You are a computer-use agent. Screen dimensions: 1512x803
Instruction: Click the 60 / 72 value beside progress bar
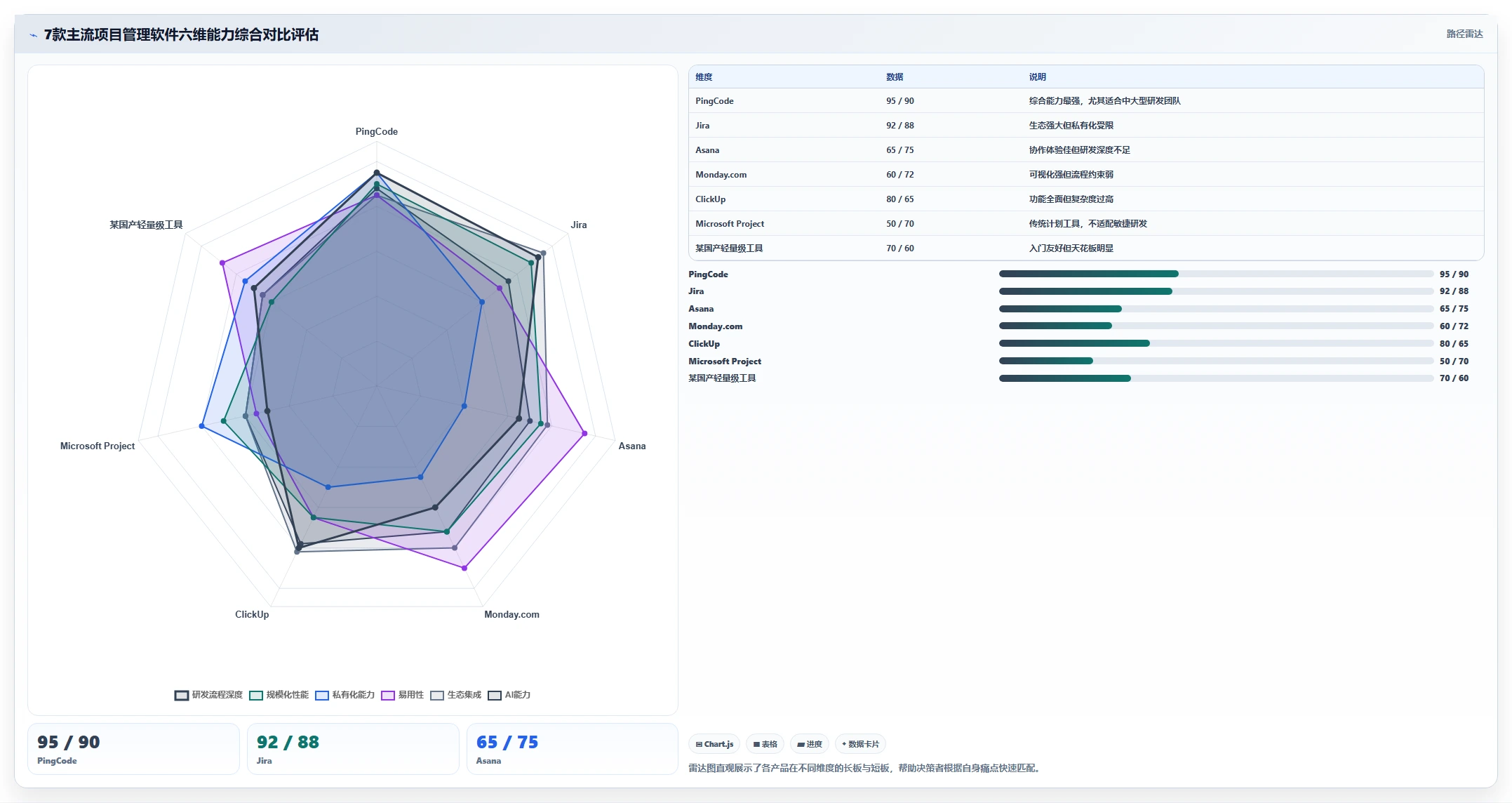[1454, 326]
